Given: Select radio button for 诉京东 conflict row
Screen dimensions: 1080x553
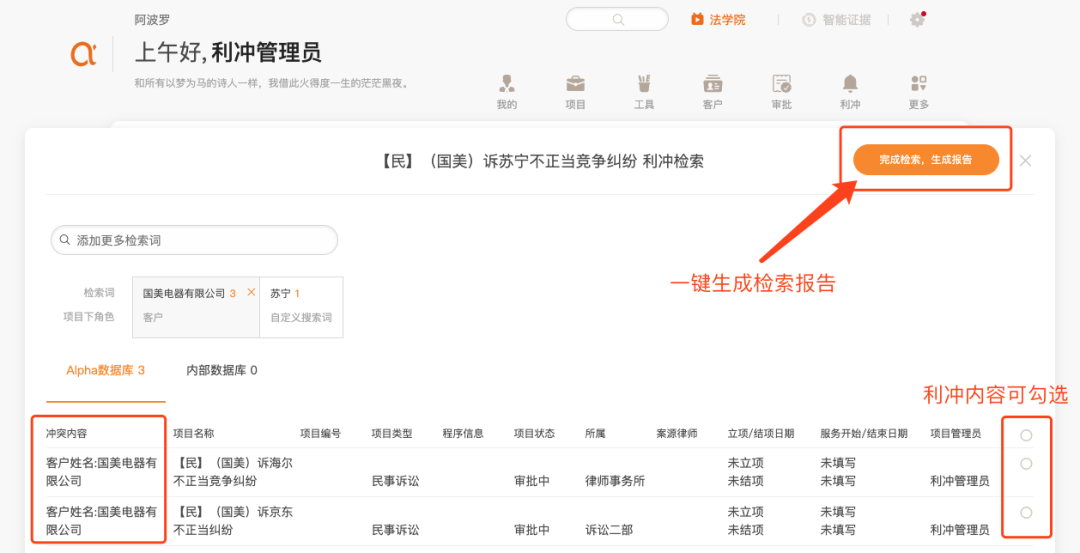Looking at the screenshot, I should pos(1026,513).
